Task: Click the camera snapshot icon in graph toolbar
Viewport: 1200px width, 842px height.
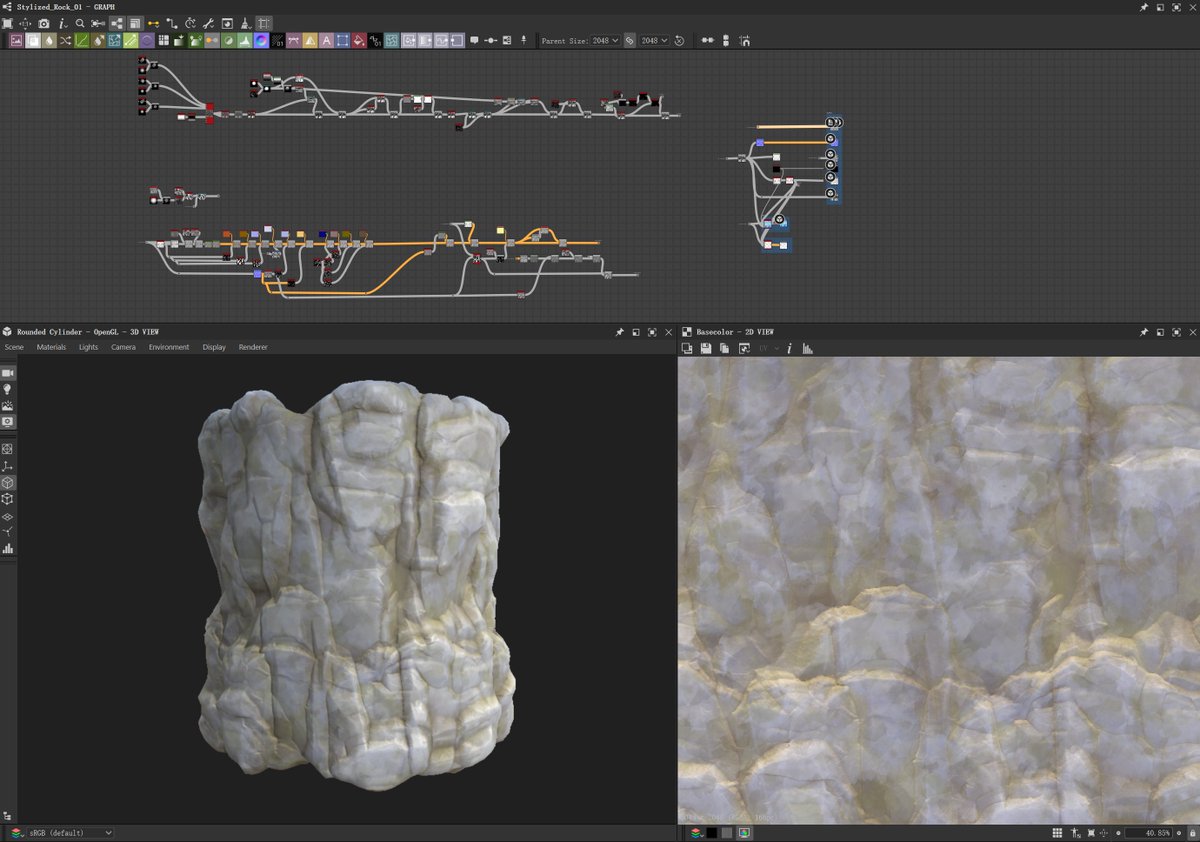Action: (x=44, y=23)
